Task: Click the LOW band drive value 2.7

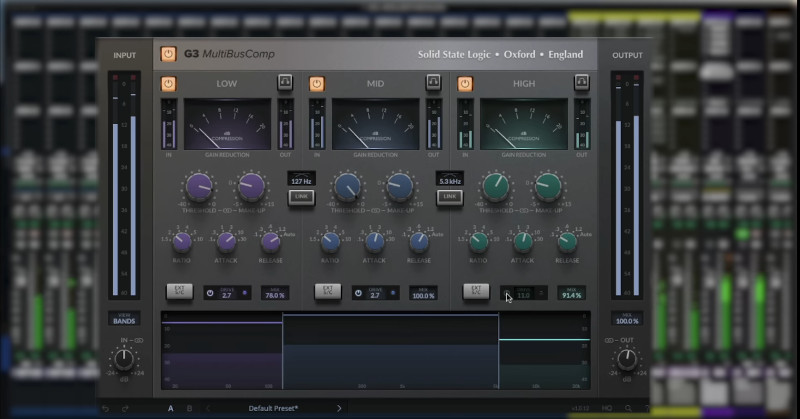Action: point(227,295)
